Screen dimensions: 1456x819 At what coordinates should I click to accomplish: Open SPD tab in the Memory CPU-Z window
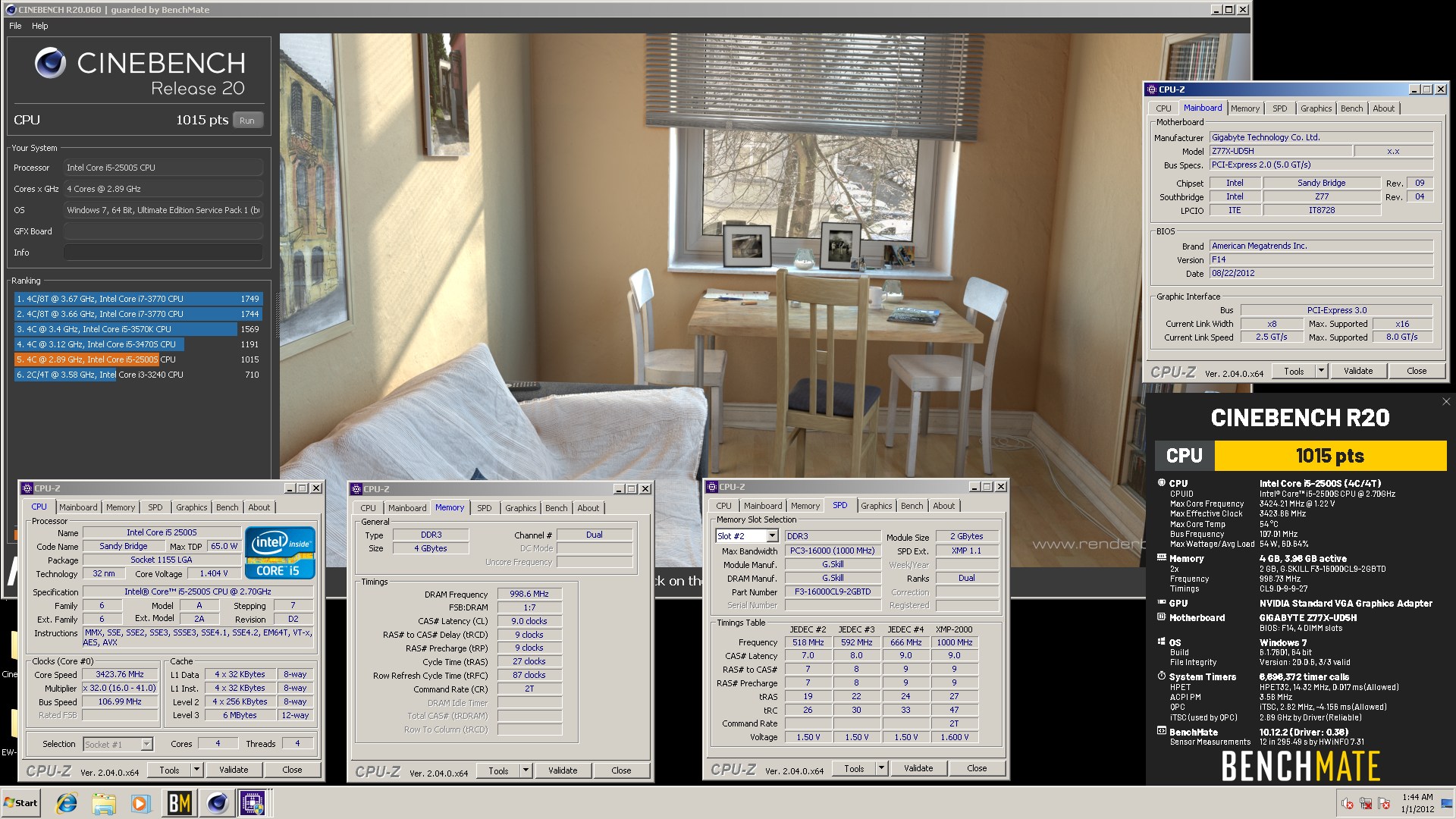click(x=484, y=508)
